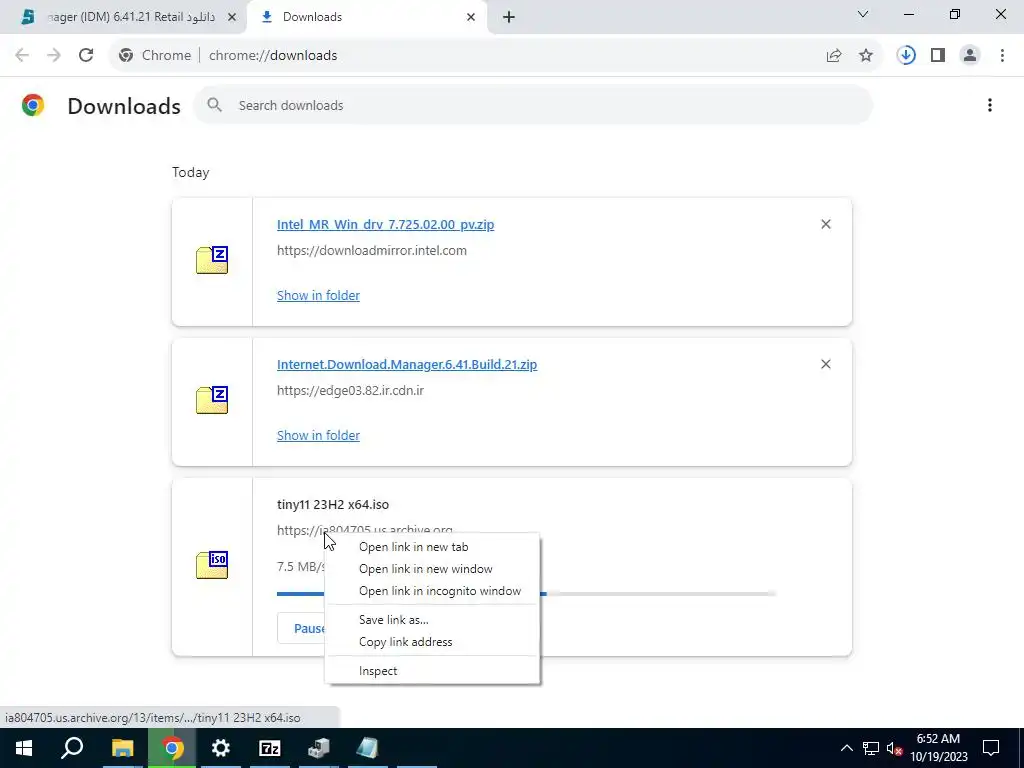The width and height of the screenshot is (1024, 768).
Task: Click tiny11 23H2 x64.iso file name
Action: point(333,505)
